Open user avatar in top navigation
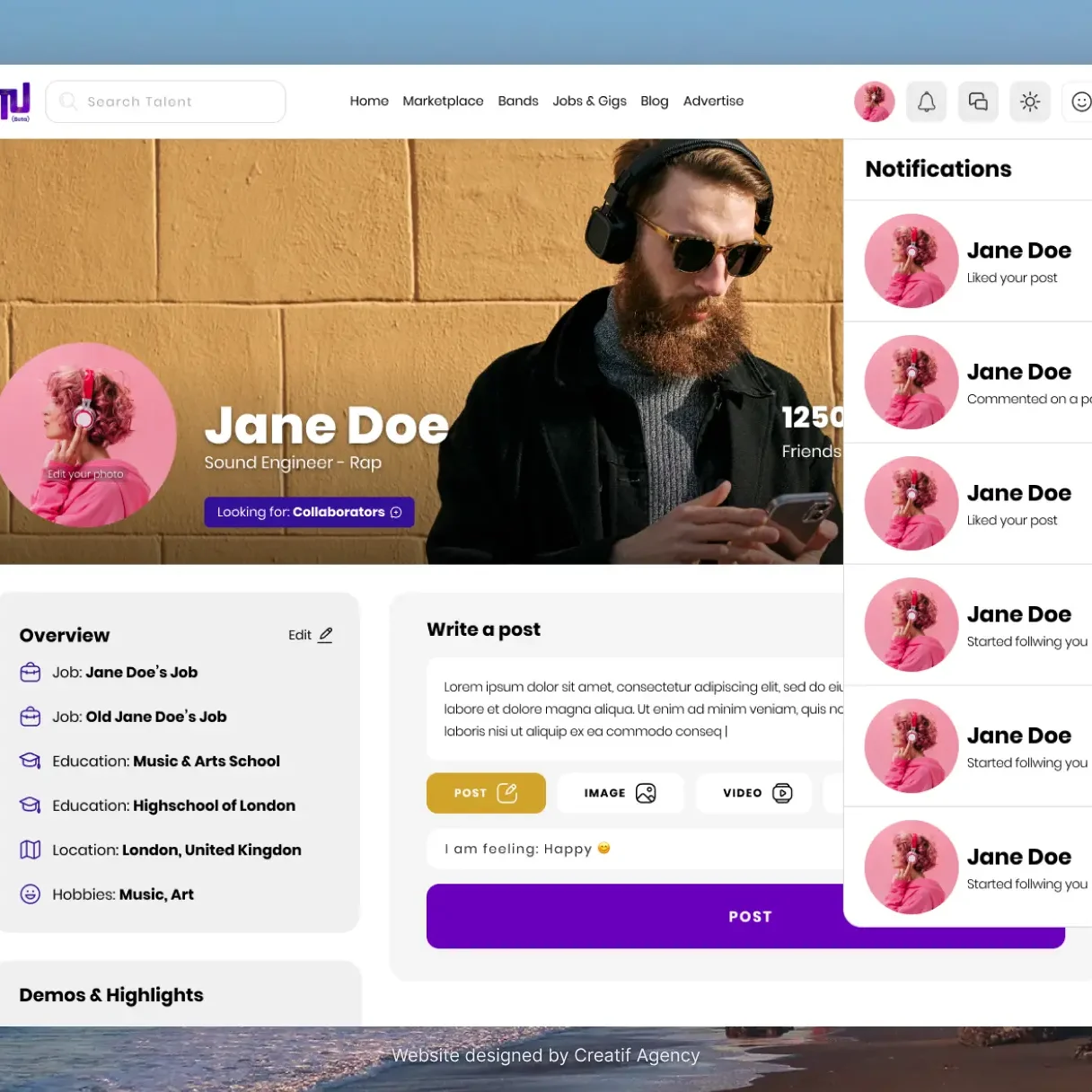Screen dimensions: 1092x1092 pyautogui.click(x=874, y=102)
